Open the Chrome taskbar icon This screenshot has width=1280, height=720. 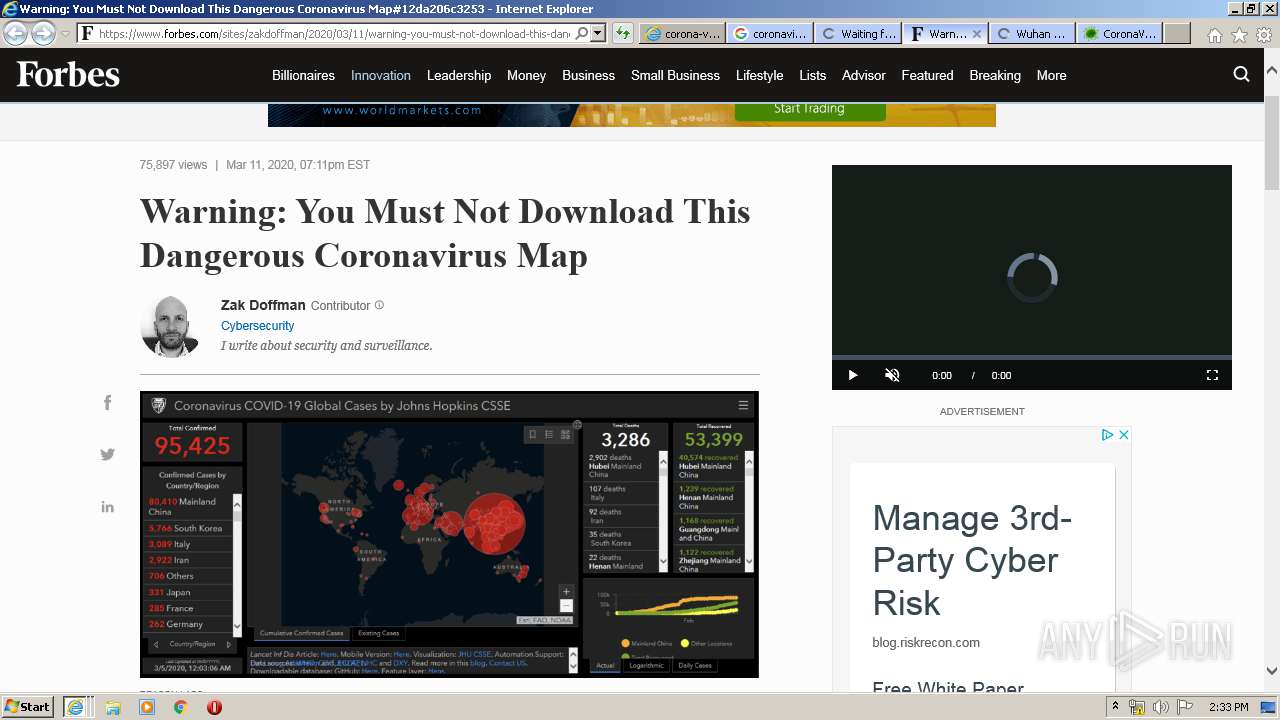(x=181, y=707)
